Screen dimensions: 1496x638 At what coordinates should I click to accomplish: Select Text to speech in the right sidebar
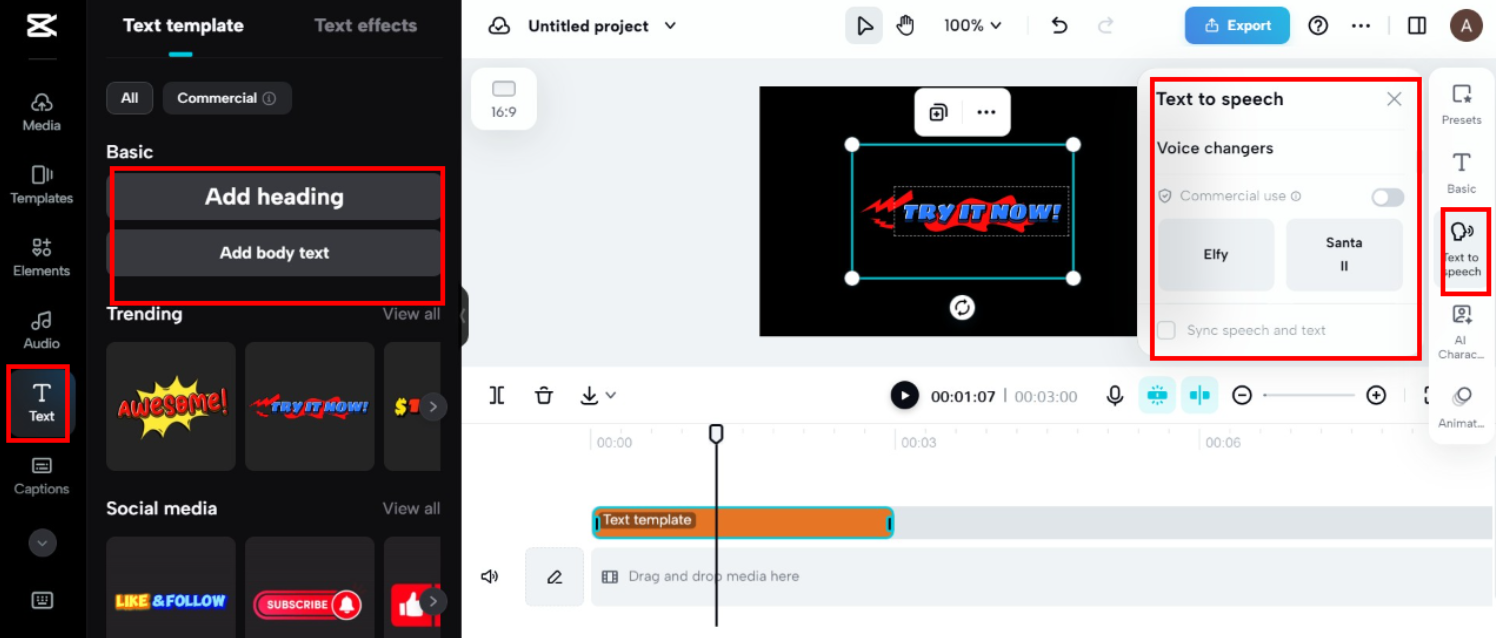[1462, 250]
